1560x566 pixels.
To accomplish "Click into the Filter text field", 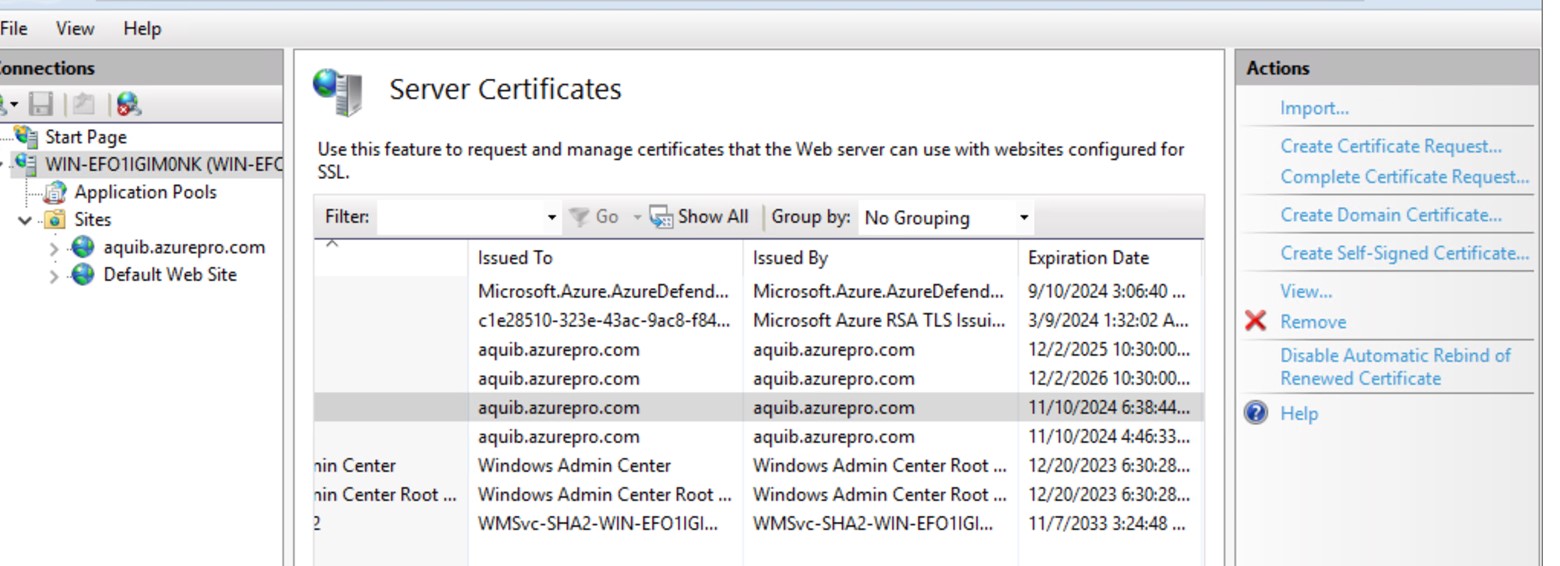I will pyautogui.click(x=460, y=217).
